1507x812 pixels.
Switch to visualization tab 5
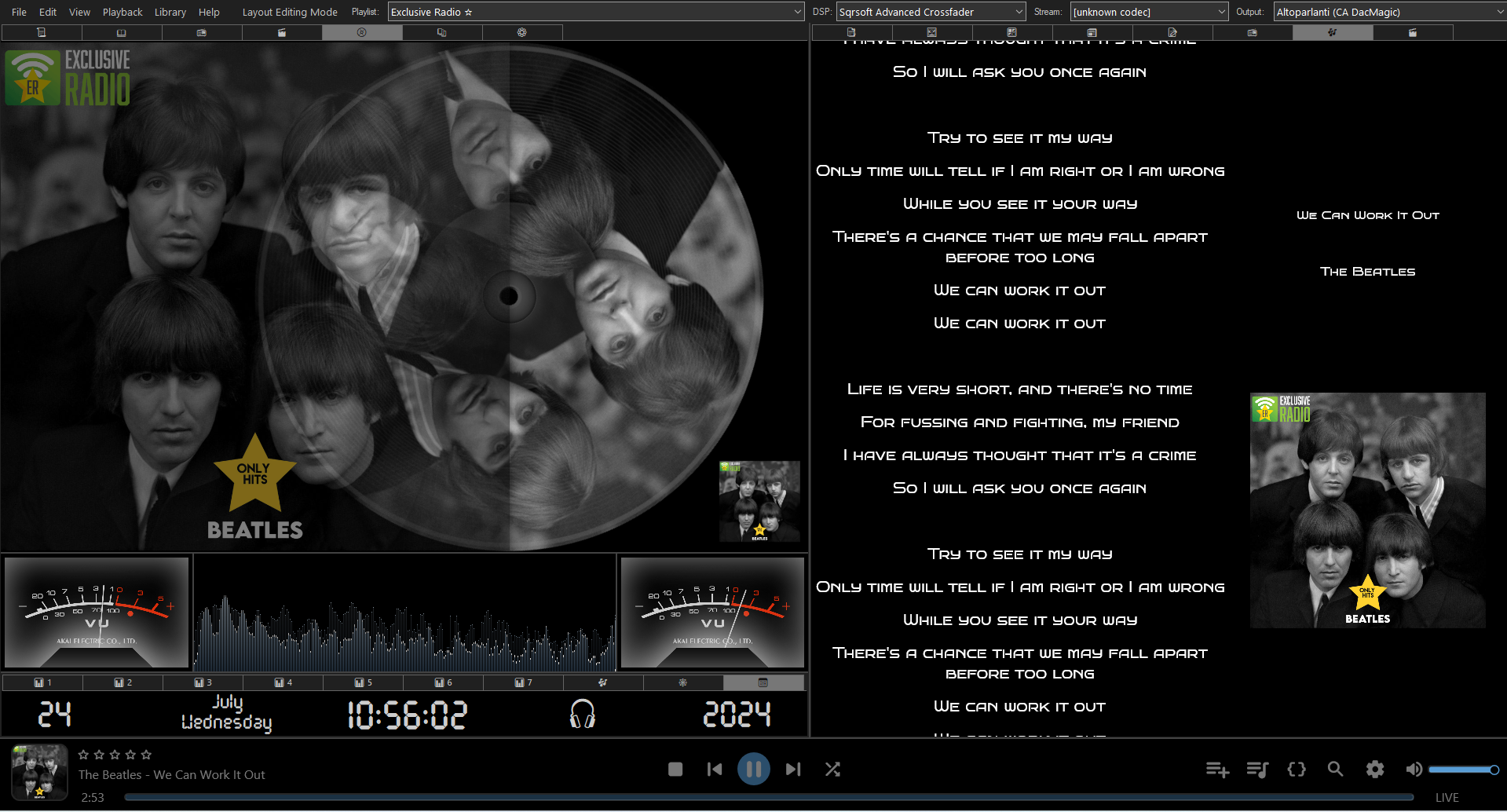pyautogui.click(x=363, y=682)
